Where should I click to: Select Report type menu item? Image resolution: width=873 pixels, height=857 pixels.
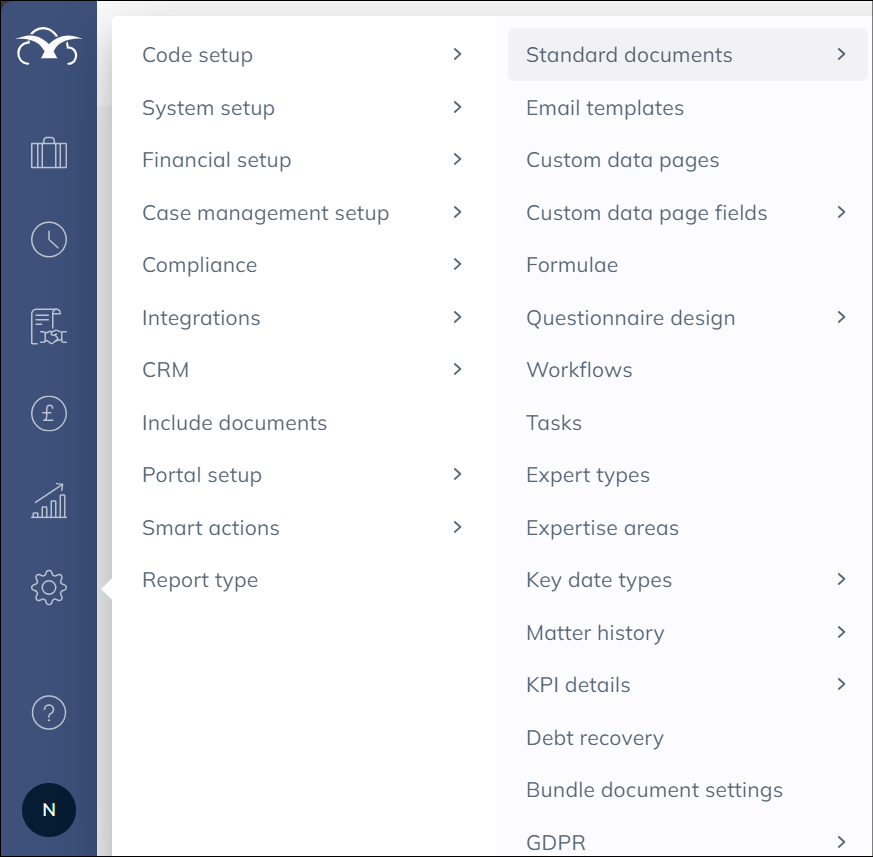(200, 580)
